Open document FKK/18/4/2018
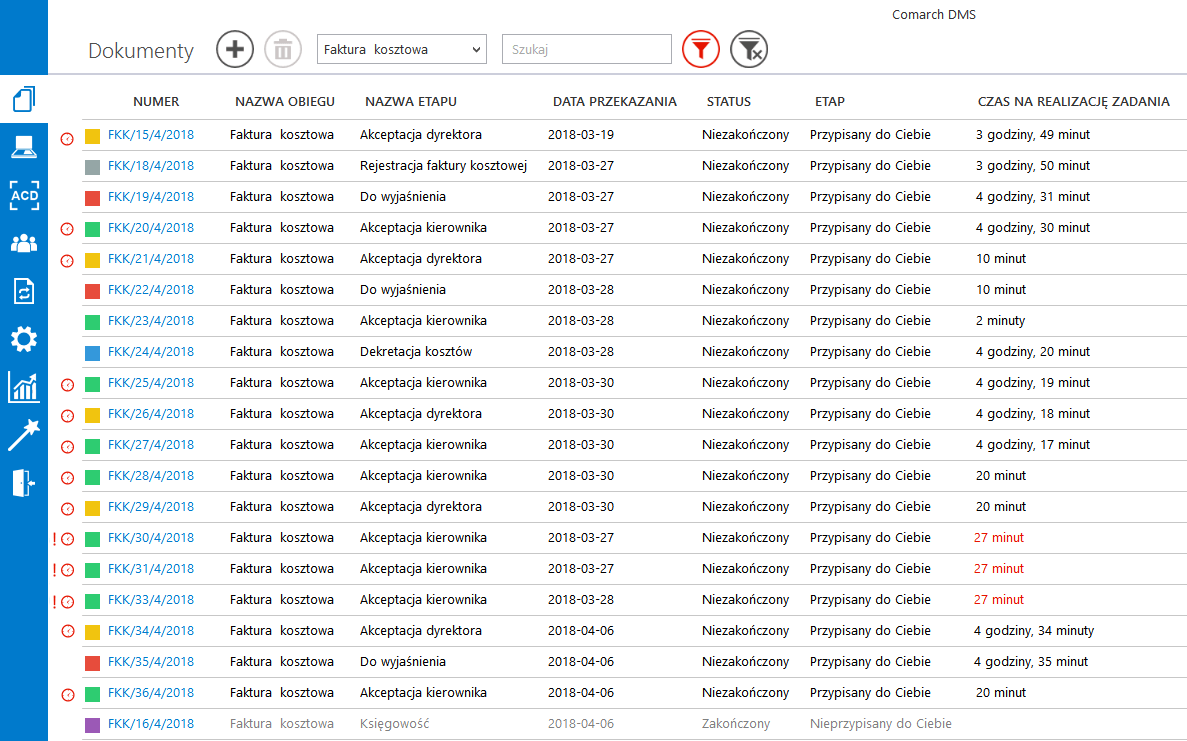The height and width of the screenshot is (741, 1187). click(x=151, y=166)
